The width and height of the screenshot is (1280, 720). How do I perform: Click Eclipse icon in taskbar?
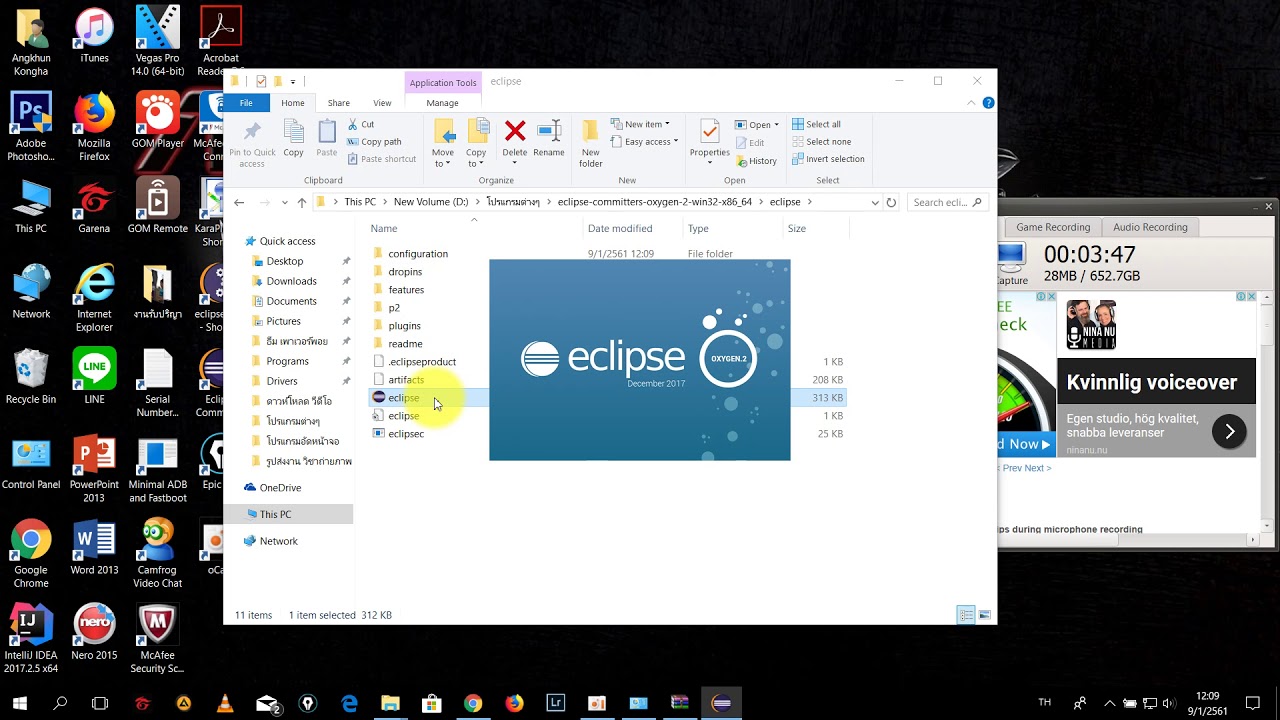point(721,703)
